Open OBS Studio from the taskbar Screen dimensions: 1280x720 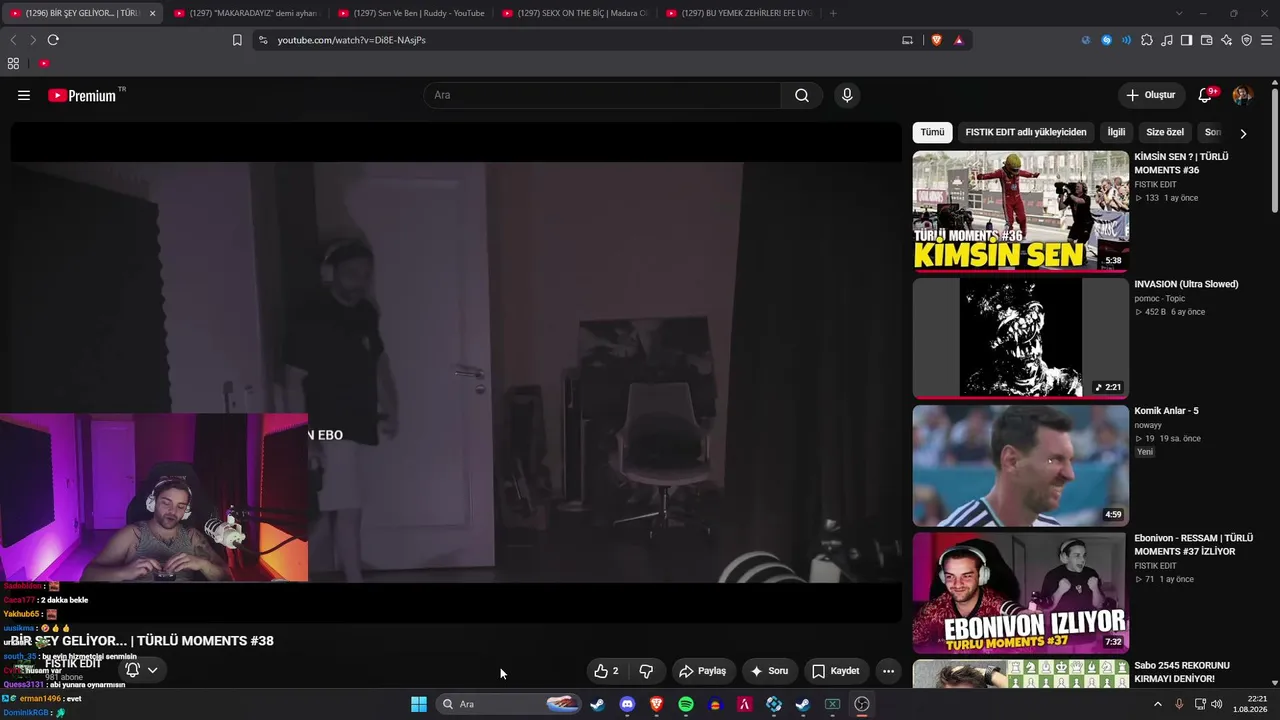pyautogui.click(x=862, y=704)
